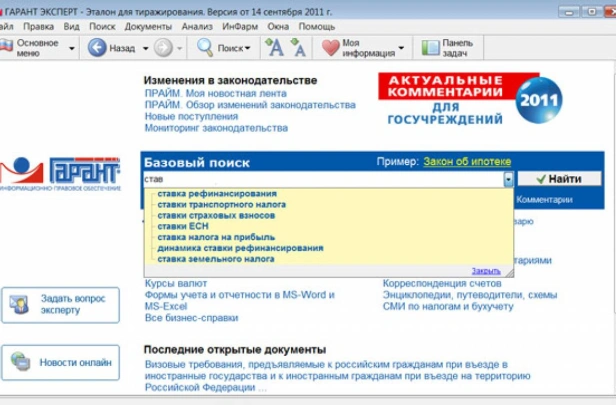Click the grayed Forward arrow icon
616x405 pixels.
coord(163,48)
